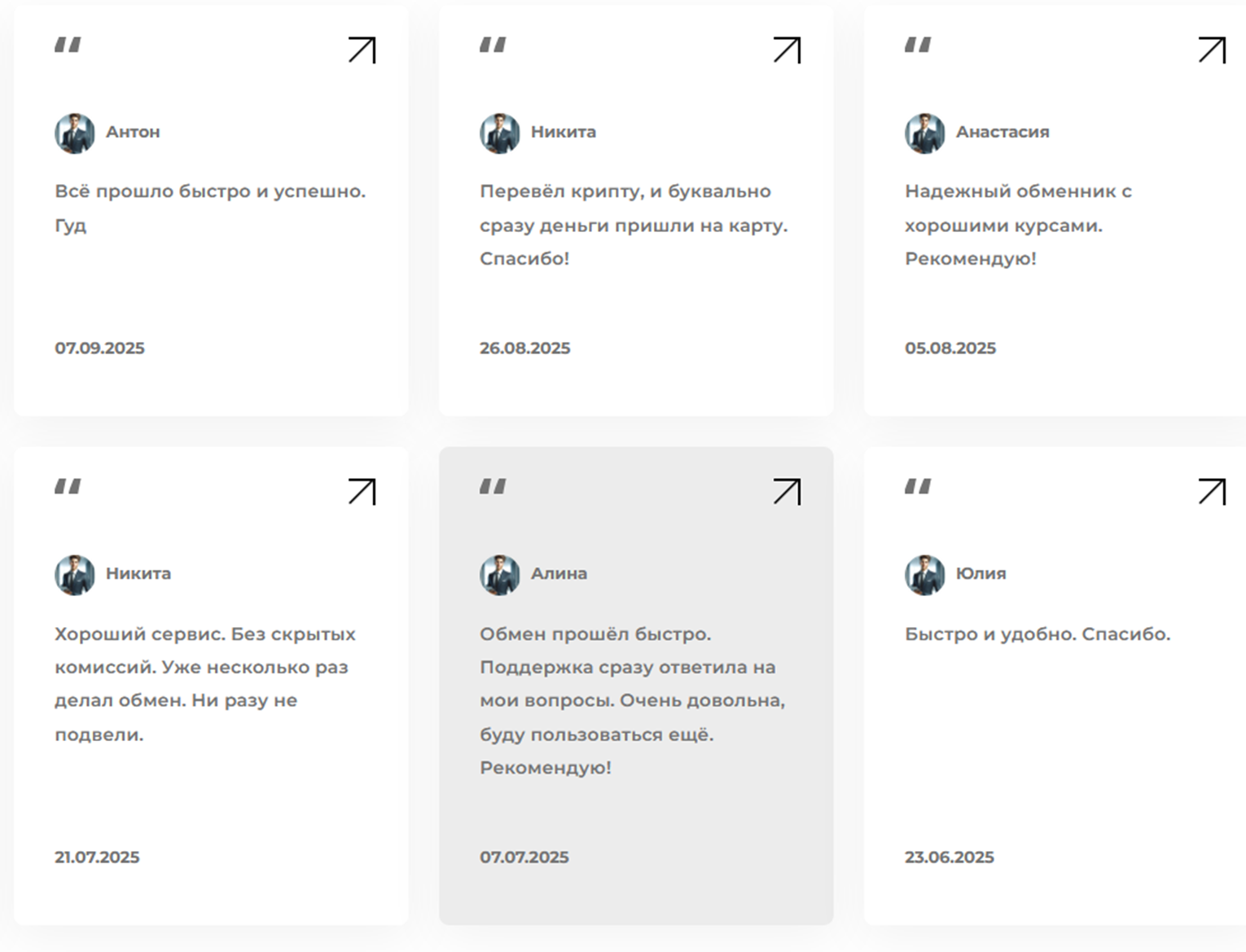Viewport: 1246px width, 952px height.
Task: Open arrow icon on 21.07.2025 review
Action: pos(362,492)
